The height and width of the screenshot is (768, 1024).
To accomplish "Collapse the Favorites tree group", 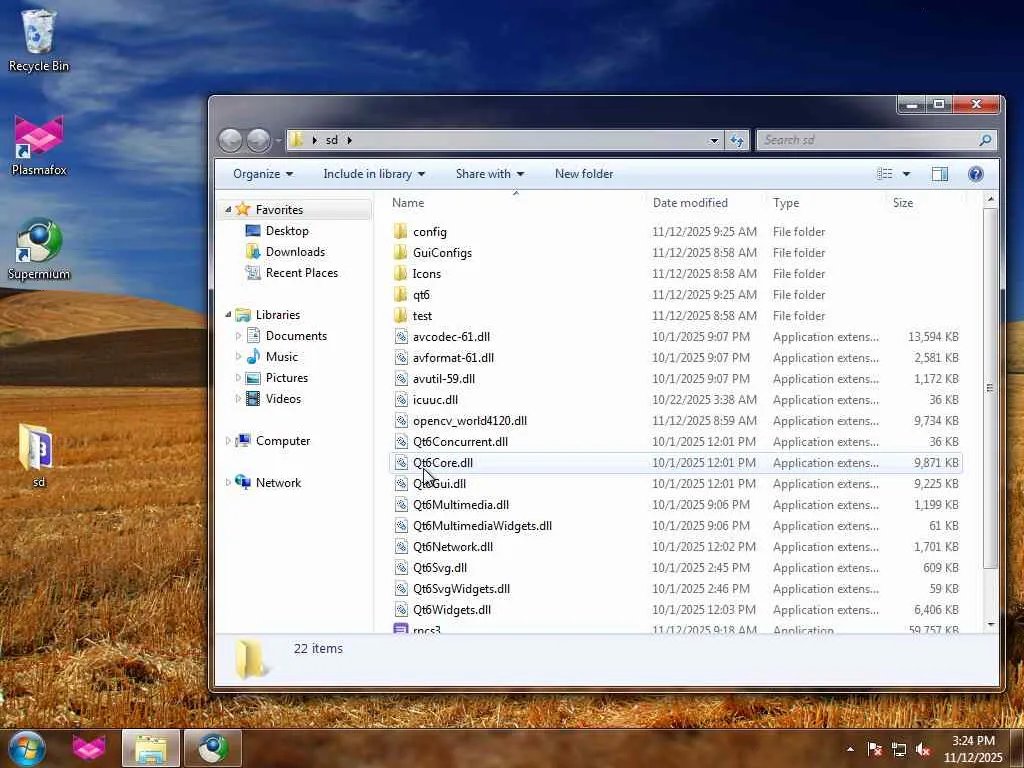I will [228, 210].
